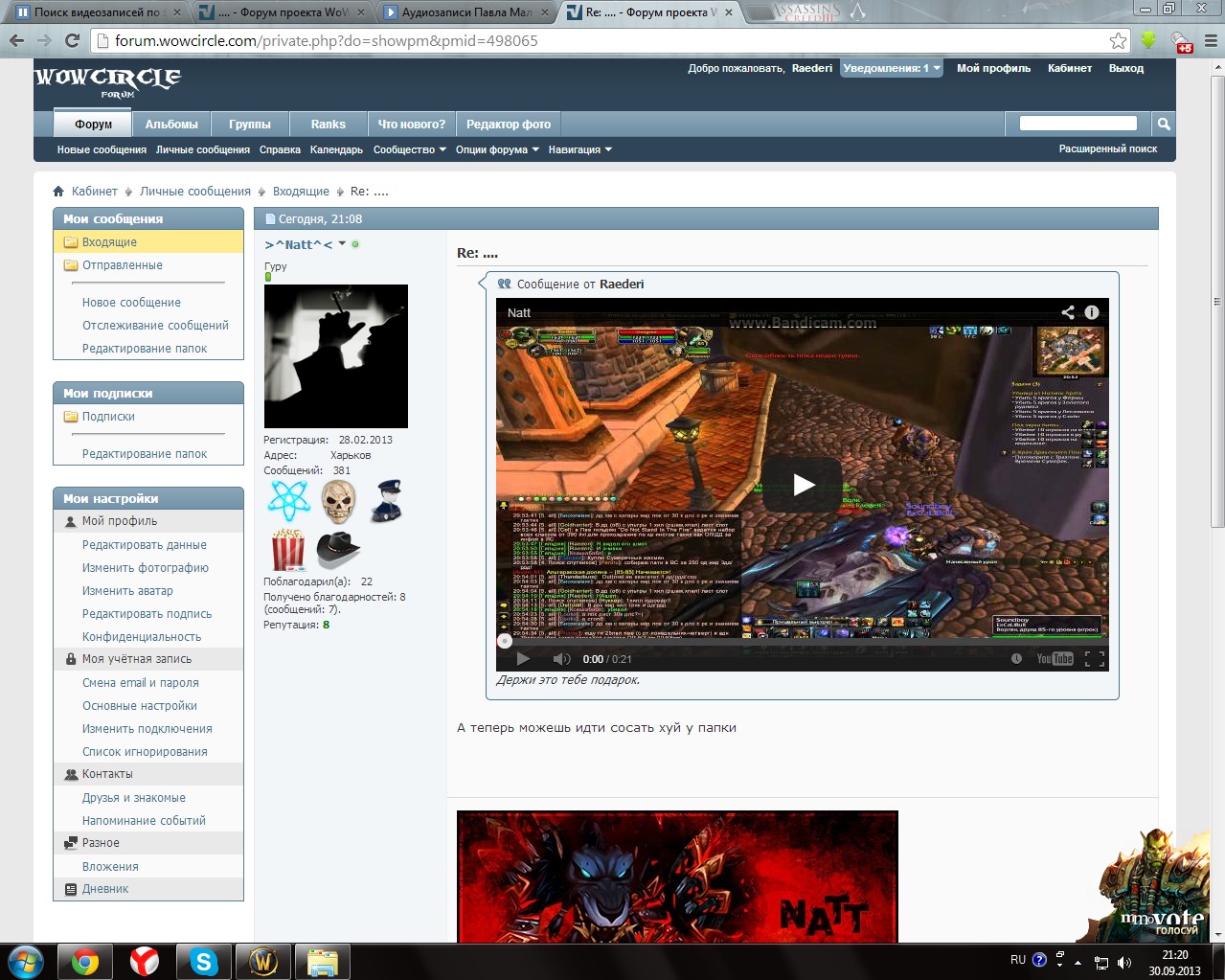Click the forum search input field
Viewport: 1225px width, 980px height.
pos(1078,124)
